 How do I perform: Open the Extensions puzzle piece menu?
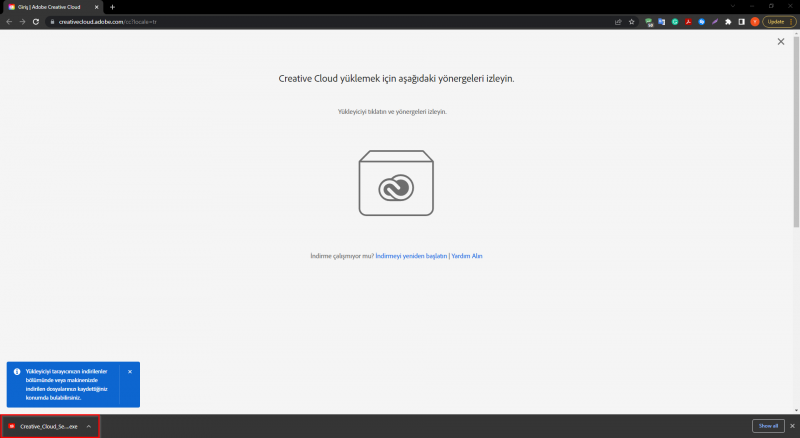[728, 22]
